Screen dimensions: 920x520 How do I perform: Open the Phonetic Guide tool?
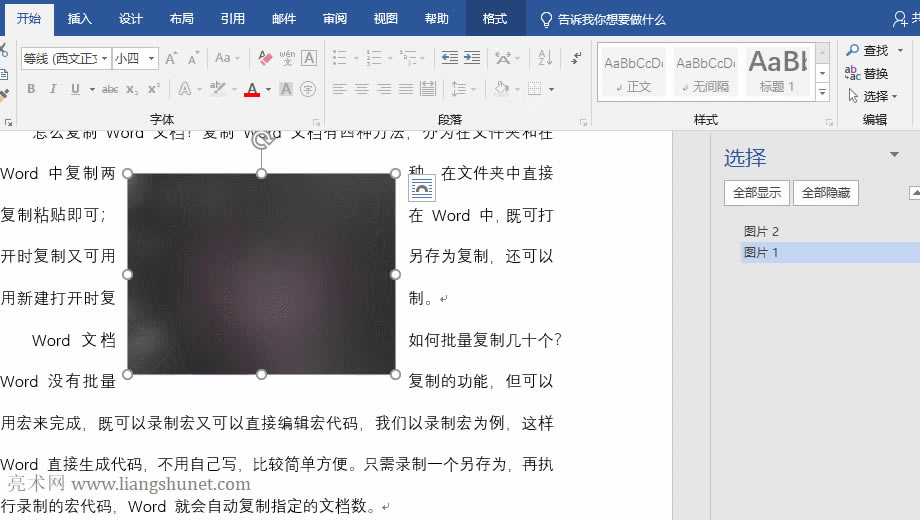tap(287, 59)
